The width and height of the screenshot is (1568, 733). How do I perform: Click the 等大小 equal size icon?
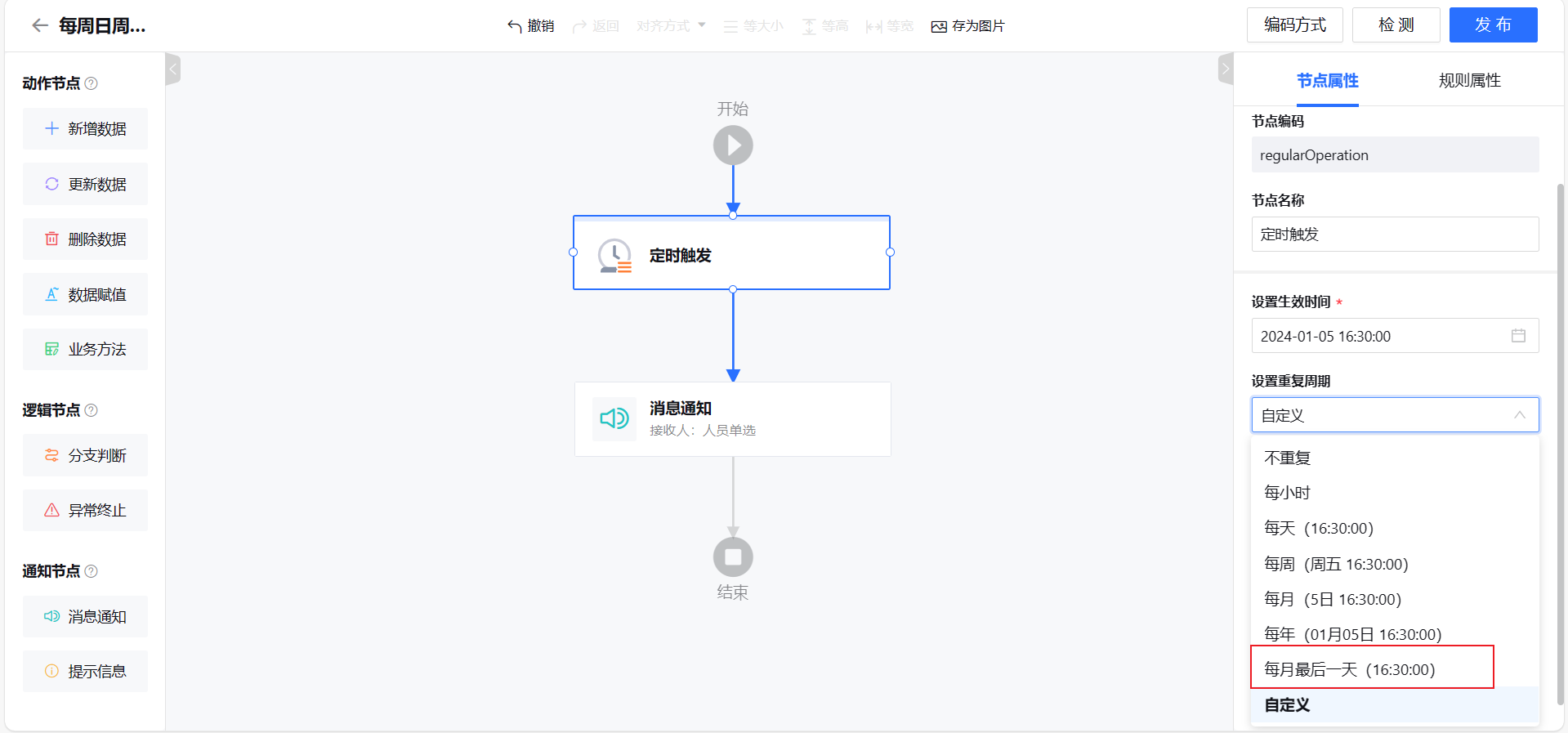point(730,26)
